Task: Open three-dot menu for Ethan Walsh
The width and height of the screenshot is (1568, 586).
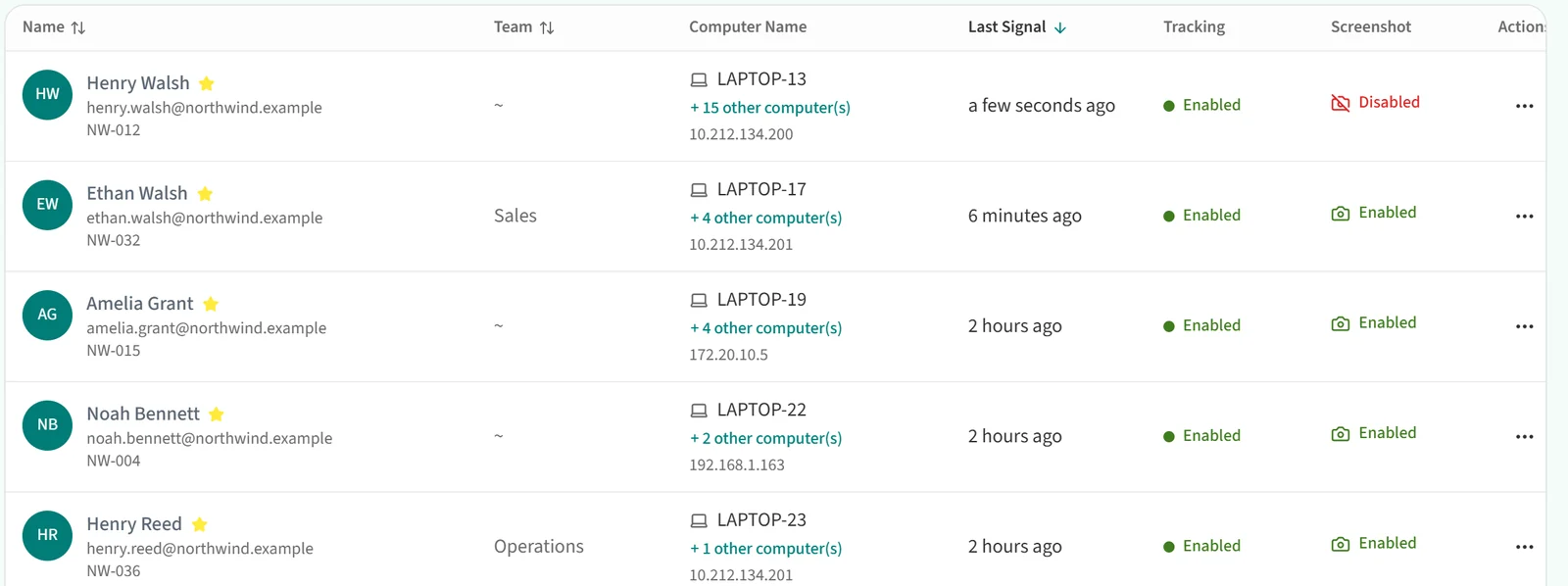Action: click(1524, 217)
